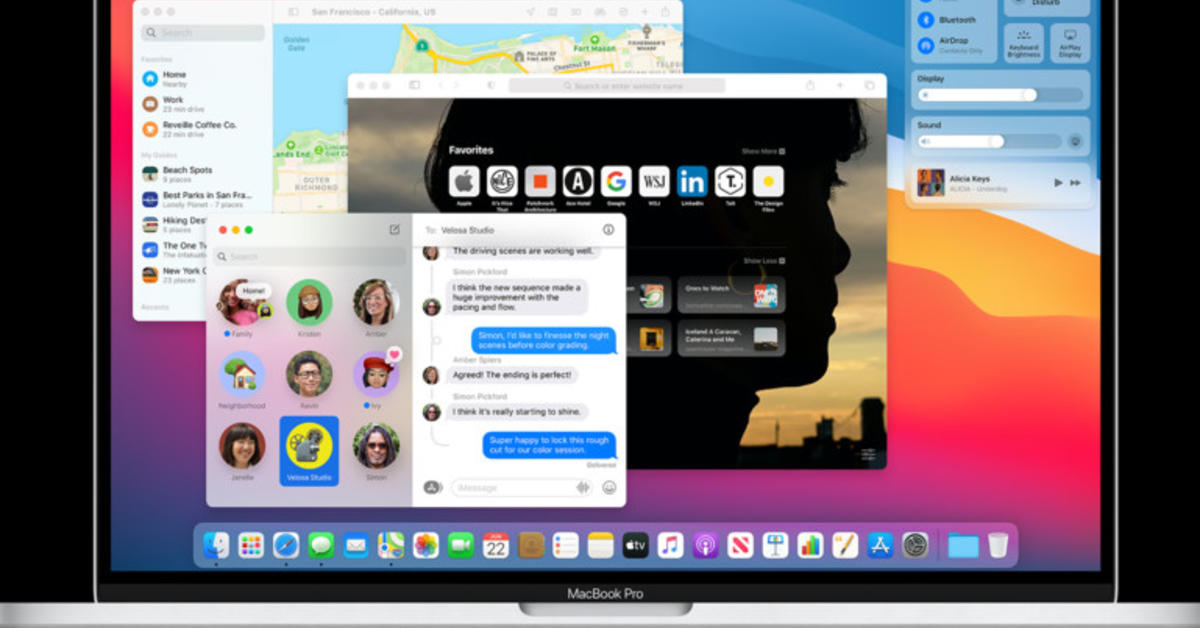Select the Velosa Studio conversation

point(309,450)
